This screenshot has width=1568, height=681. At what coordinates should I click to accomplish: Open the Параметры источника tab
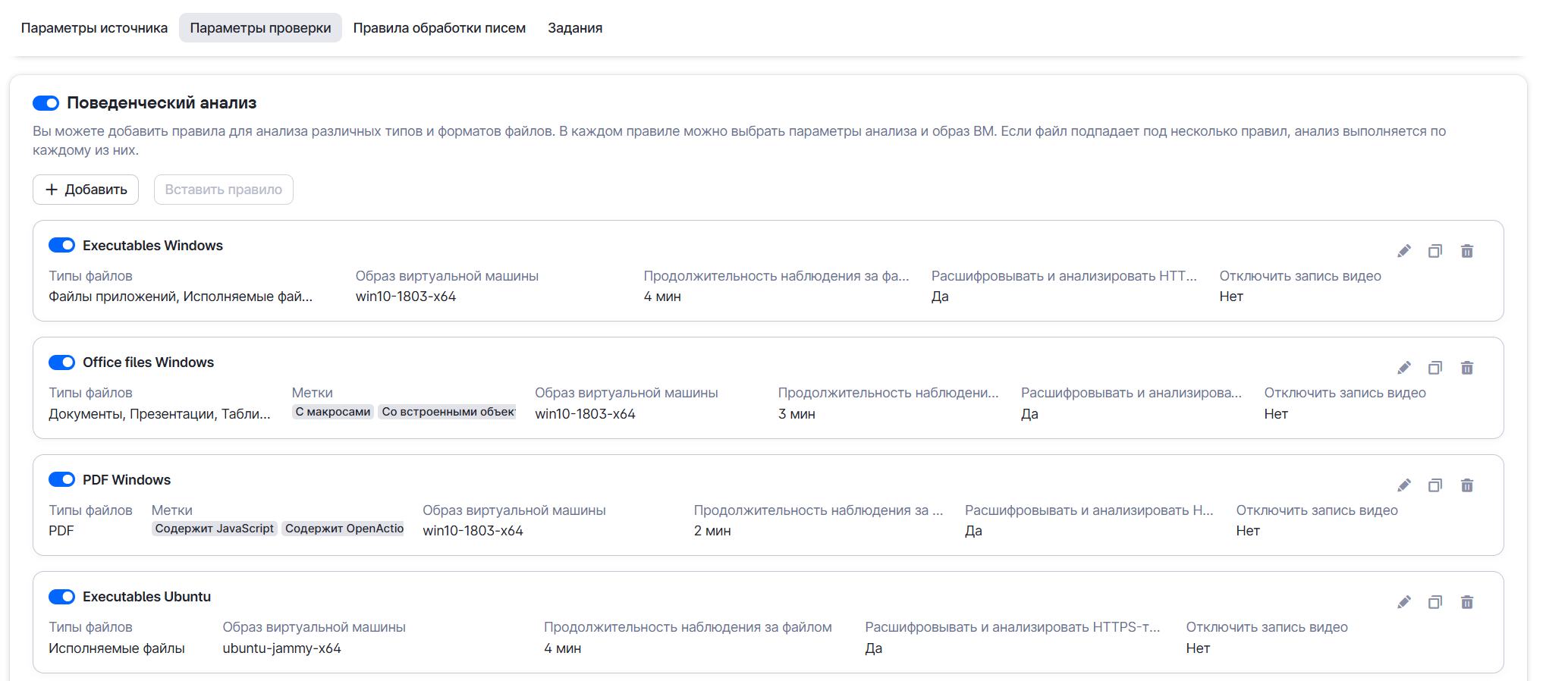point(94,28)
